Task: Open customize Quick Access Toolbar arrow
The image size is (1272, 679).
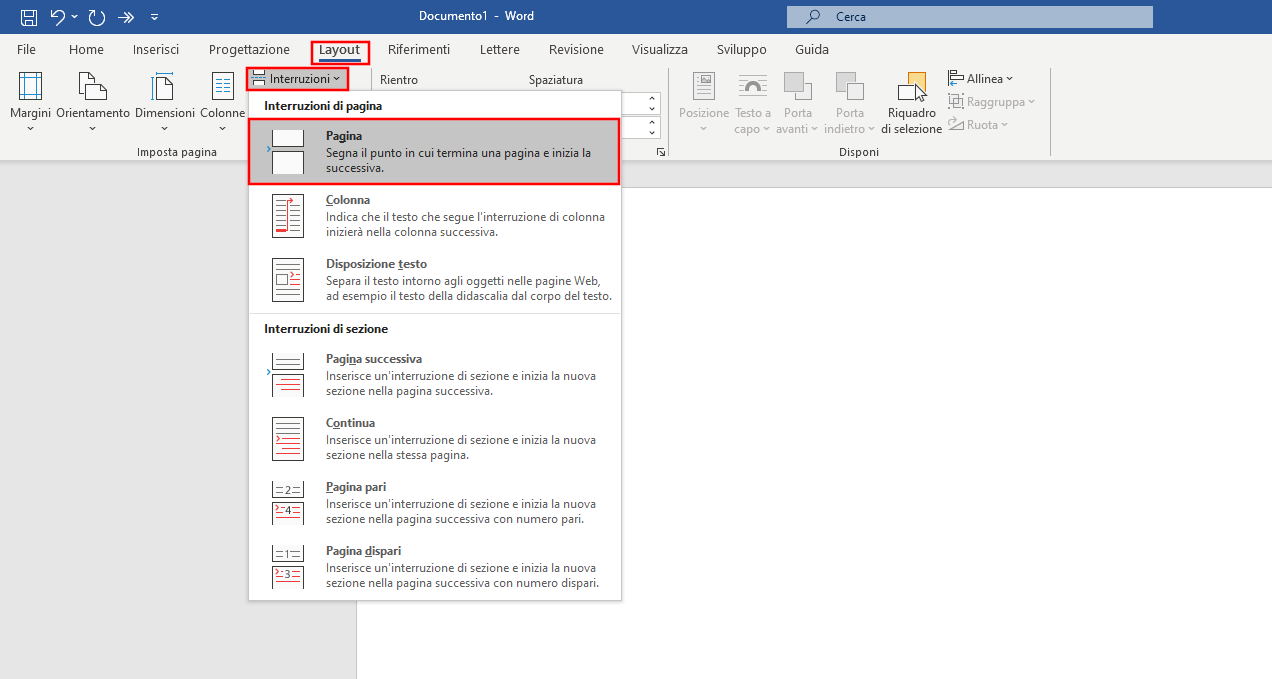Action: (x=153, y=17)
